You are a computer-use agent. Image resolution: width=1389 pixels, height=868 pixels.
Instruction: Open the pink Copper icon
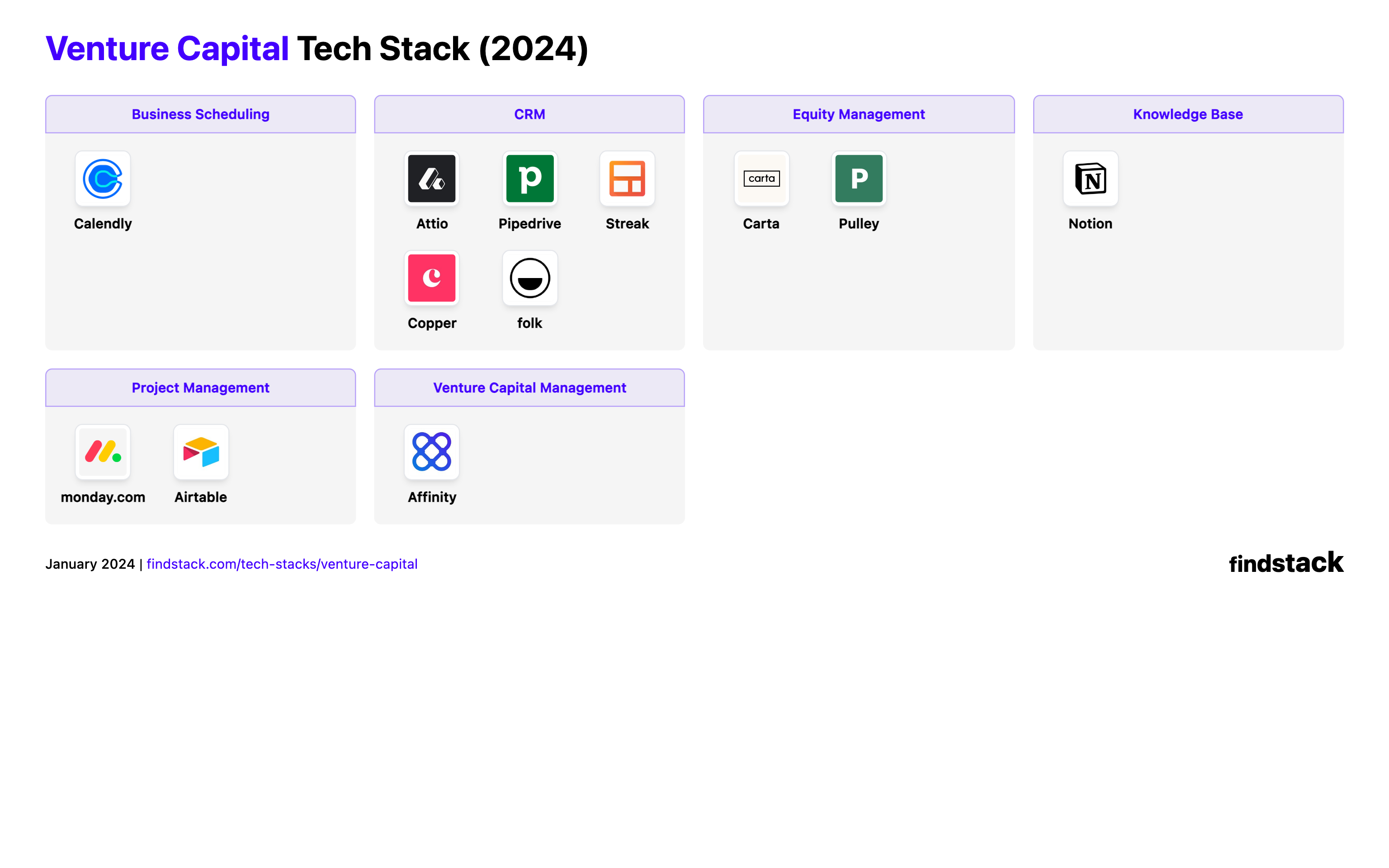[432, 278]
